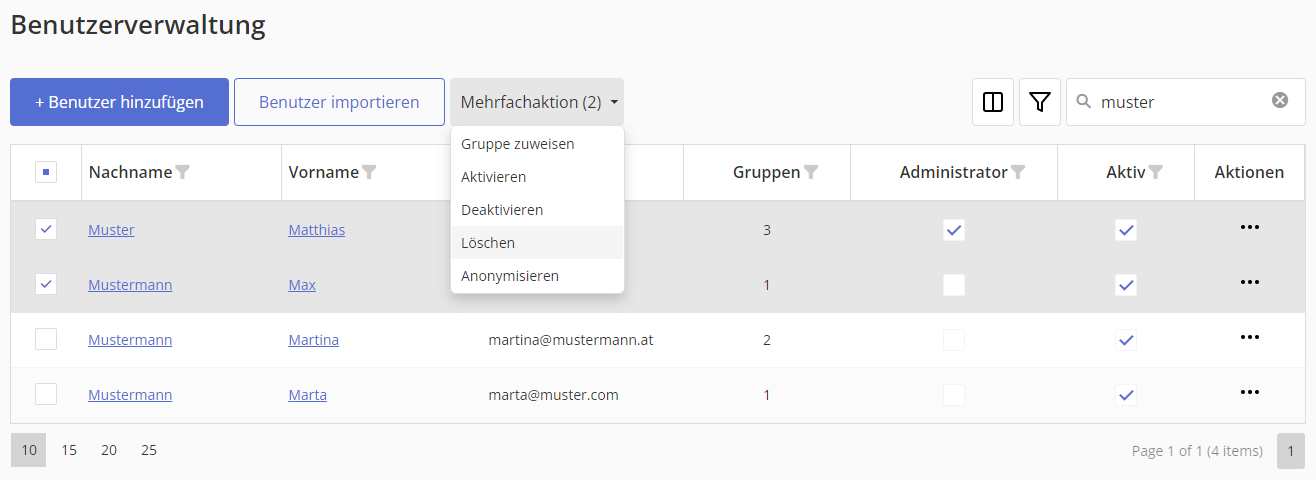Open Nachname column filter icon
The height and width of the screenshot is (480, 1316).
[183, 172]
